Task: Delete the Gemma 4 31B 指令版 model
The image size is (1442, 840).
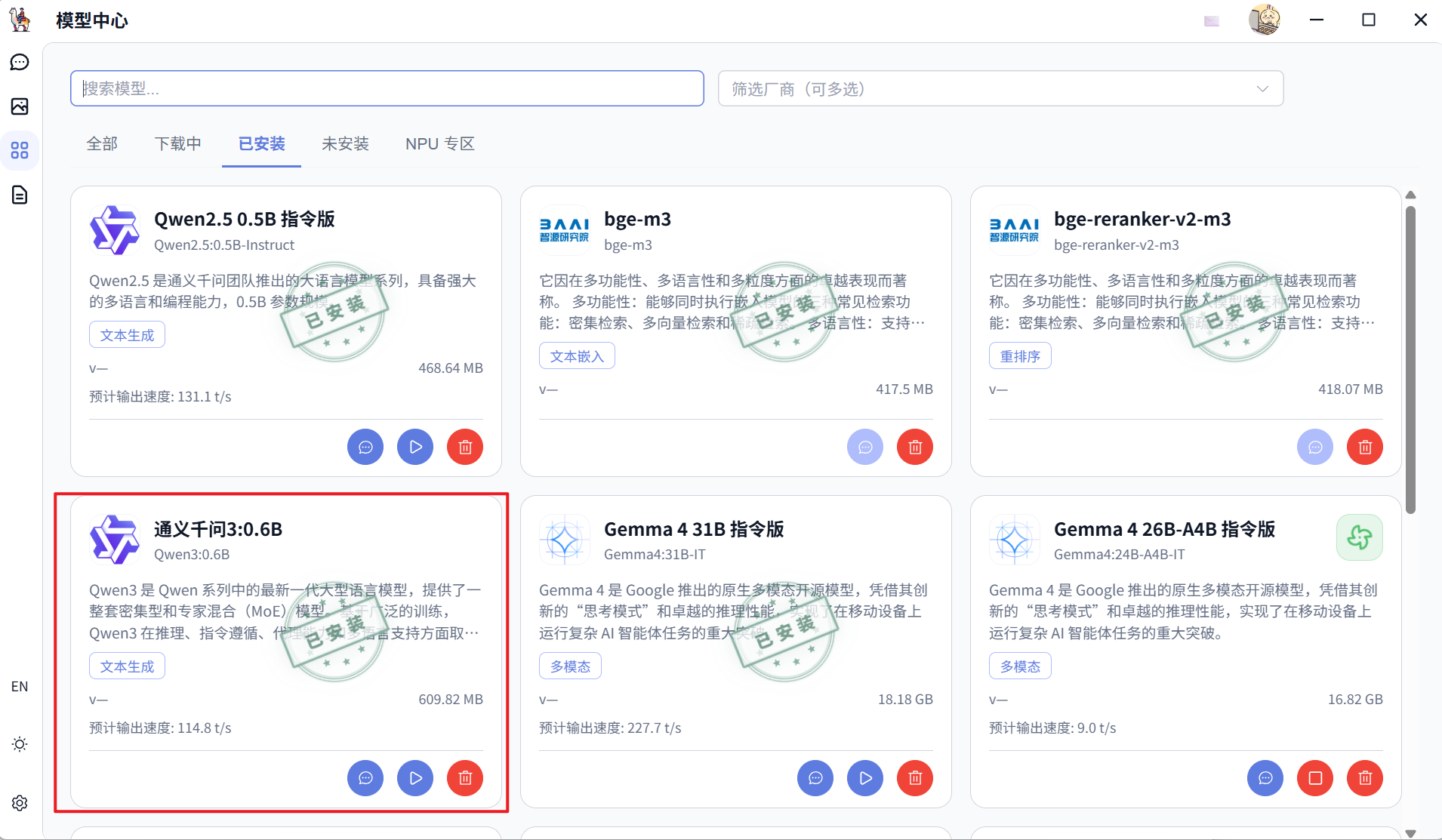Action: [x=915, y=778]
